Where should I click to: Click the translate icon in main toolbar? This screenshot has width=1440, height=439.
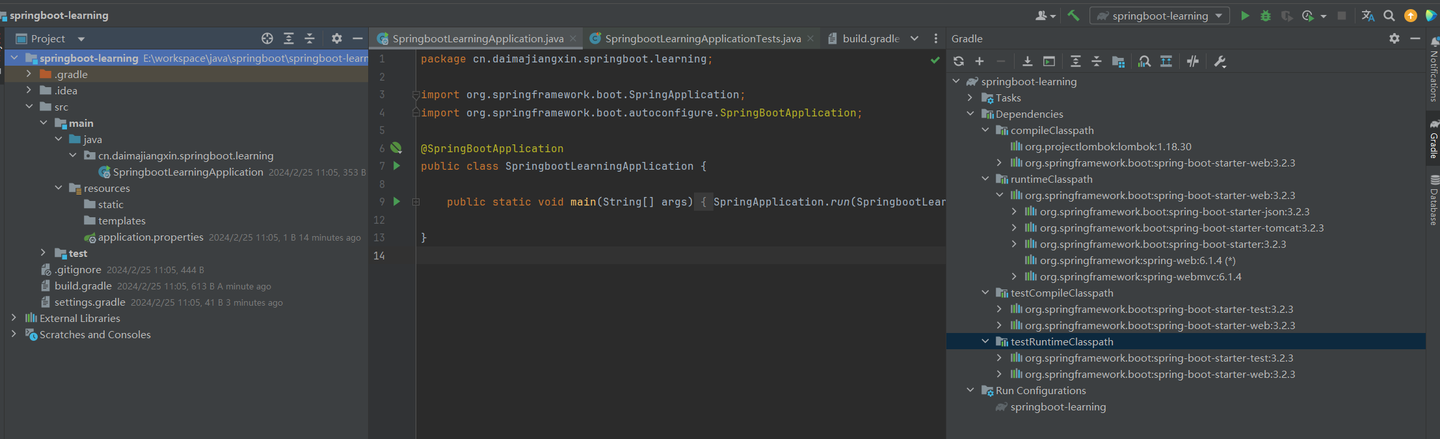(x=1368, y=16)
